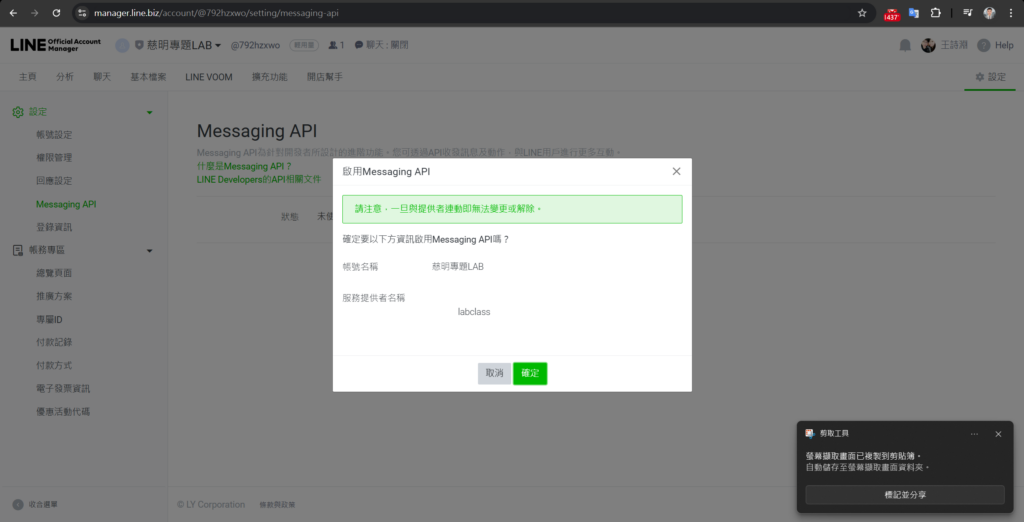Screen dimensions: 1024x522
Task: Open the 什麼是Messaging API？ link
Action: pyautogui.click(x=244, y=167)
